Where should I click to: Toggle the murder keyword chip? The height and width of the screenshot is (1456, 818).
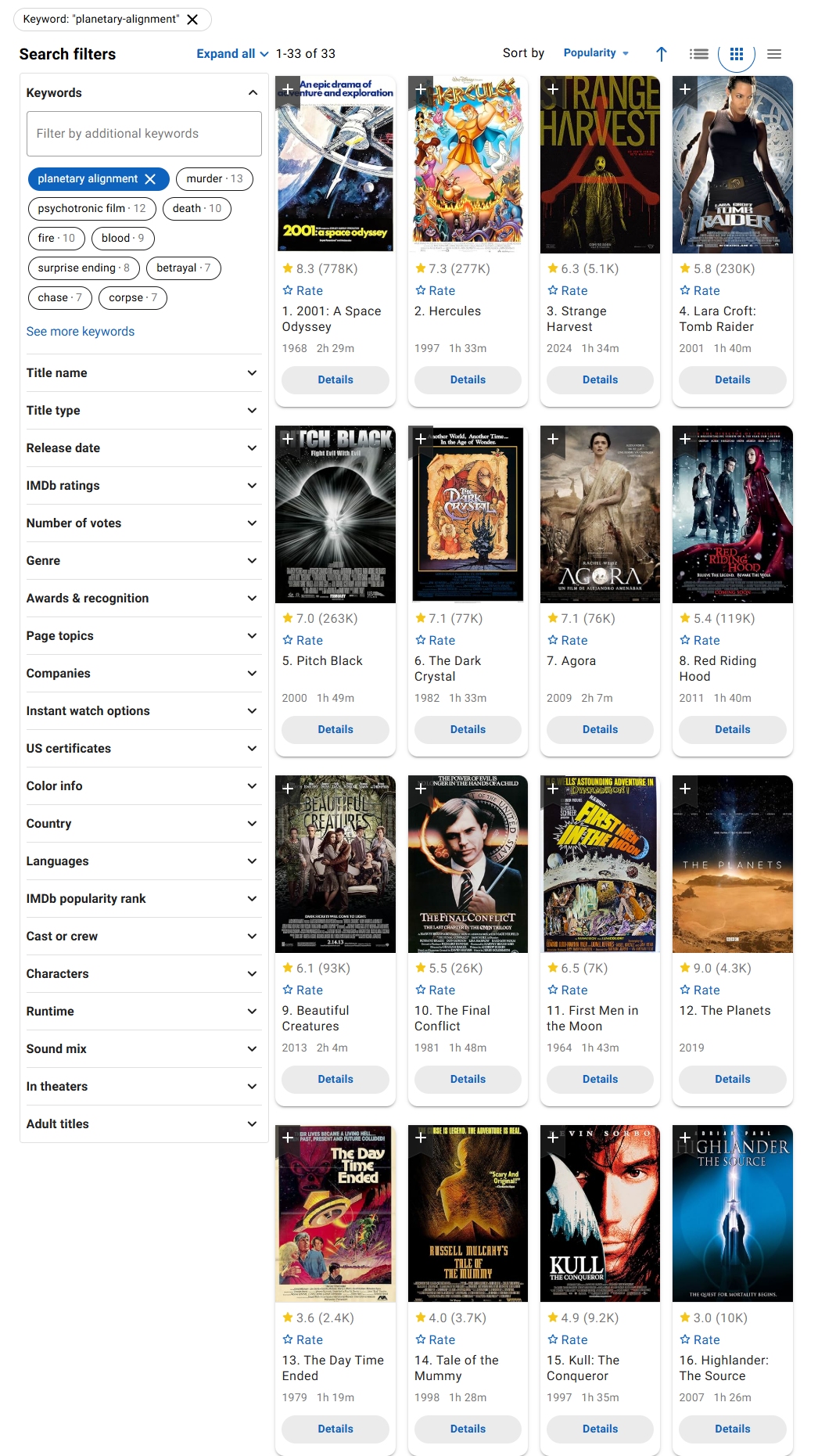click(214, 179)
